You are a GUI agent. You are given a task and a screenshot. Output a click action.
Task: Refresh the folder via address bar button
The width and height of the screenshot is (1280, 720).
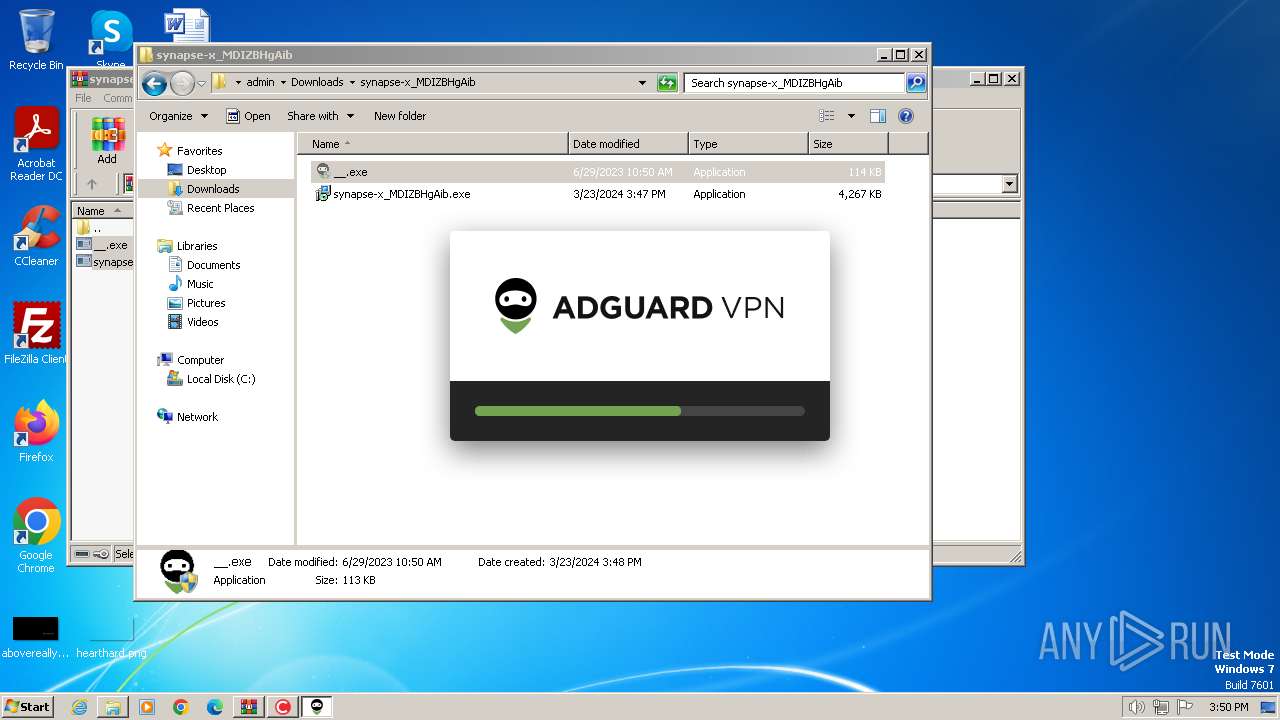click(667, 83)
